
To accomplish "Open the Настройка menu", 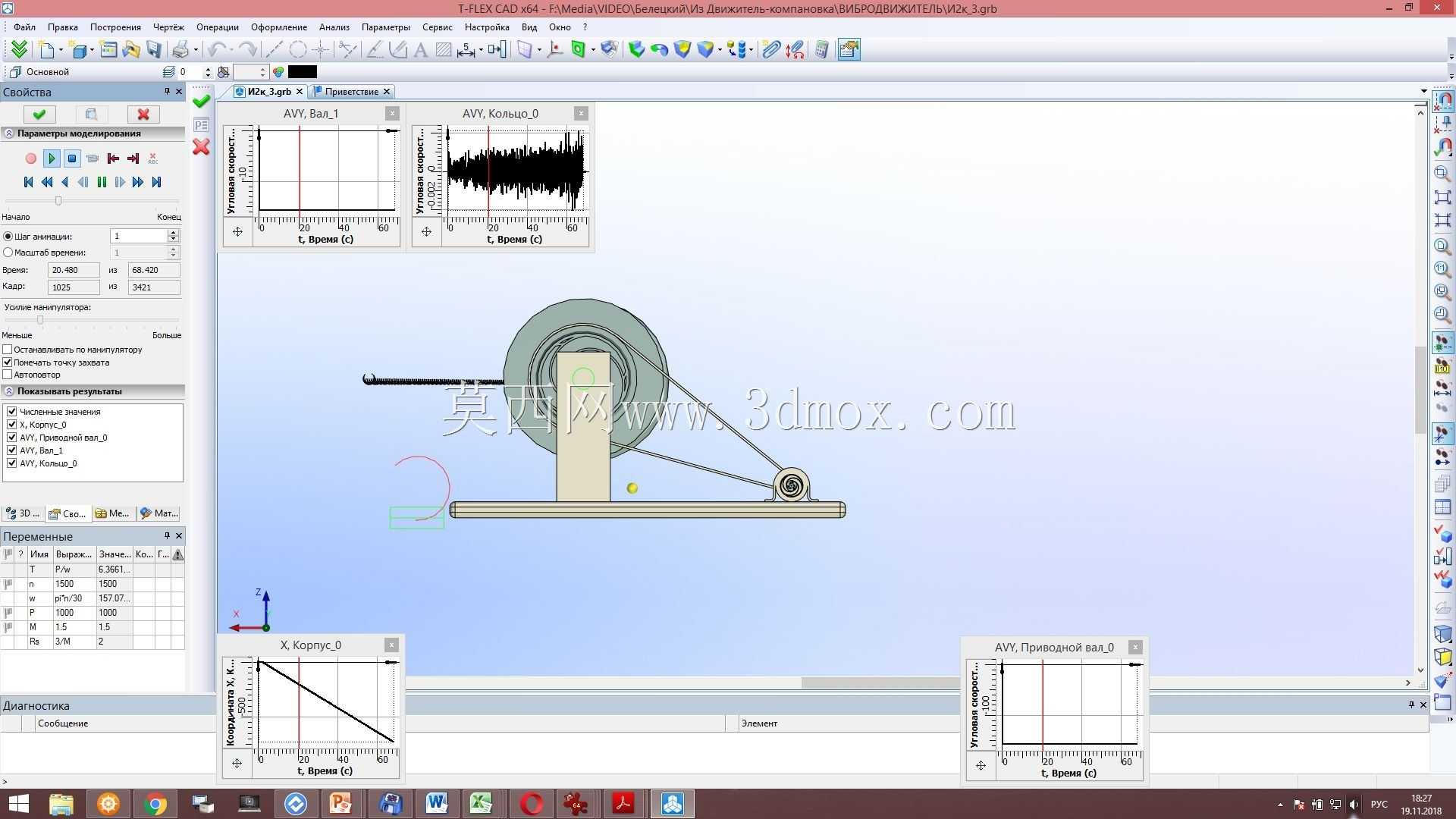I will (x=487, y=27).
